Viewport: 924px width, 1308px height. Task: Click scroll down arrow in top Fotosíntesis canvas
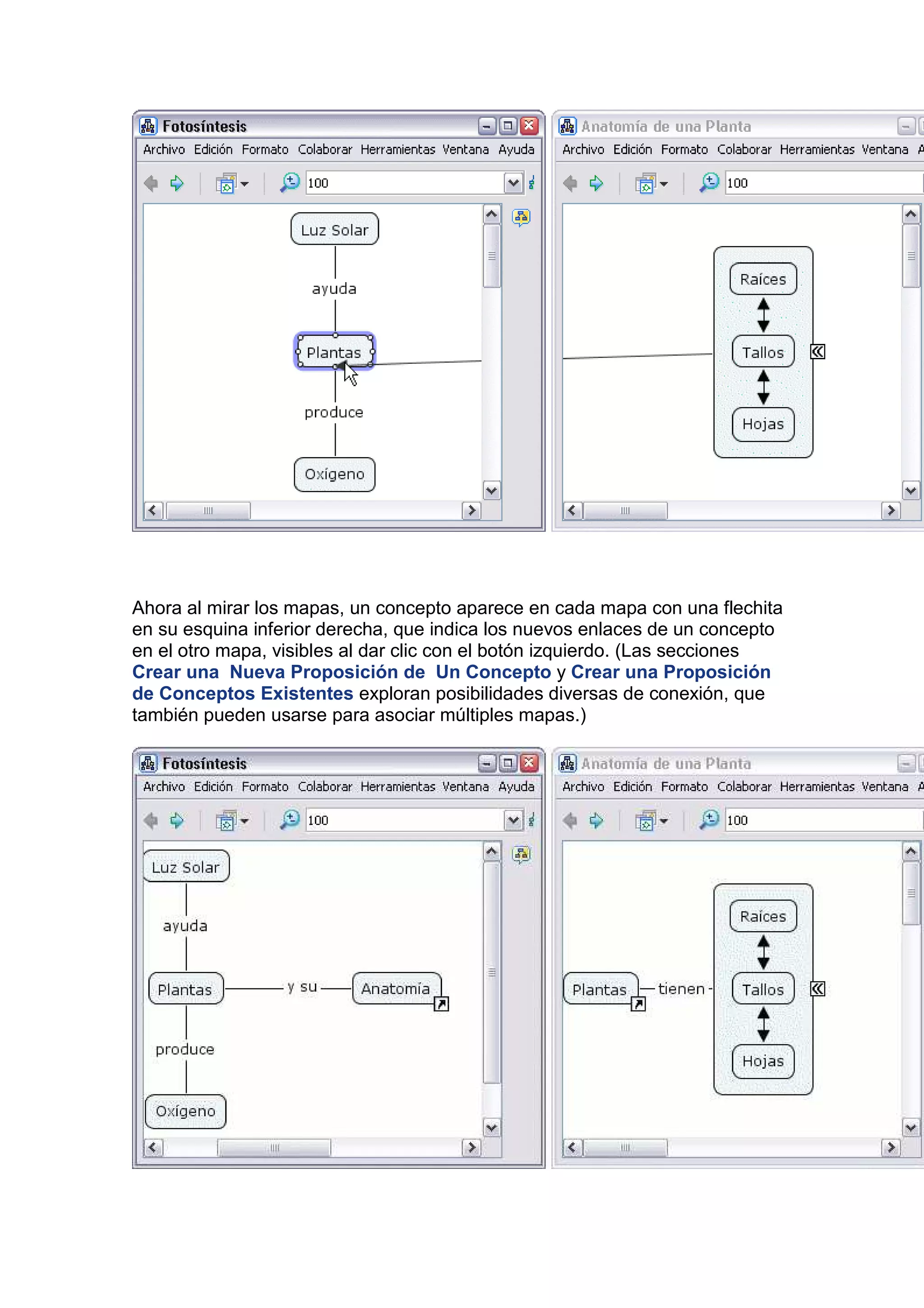(x=491, y=490)
